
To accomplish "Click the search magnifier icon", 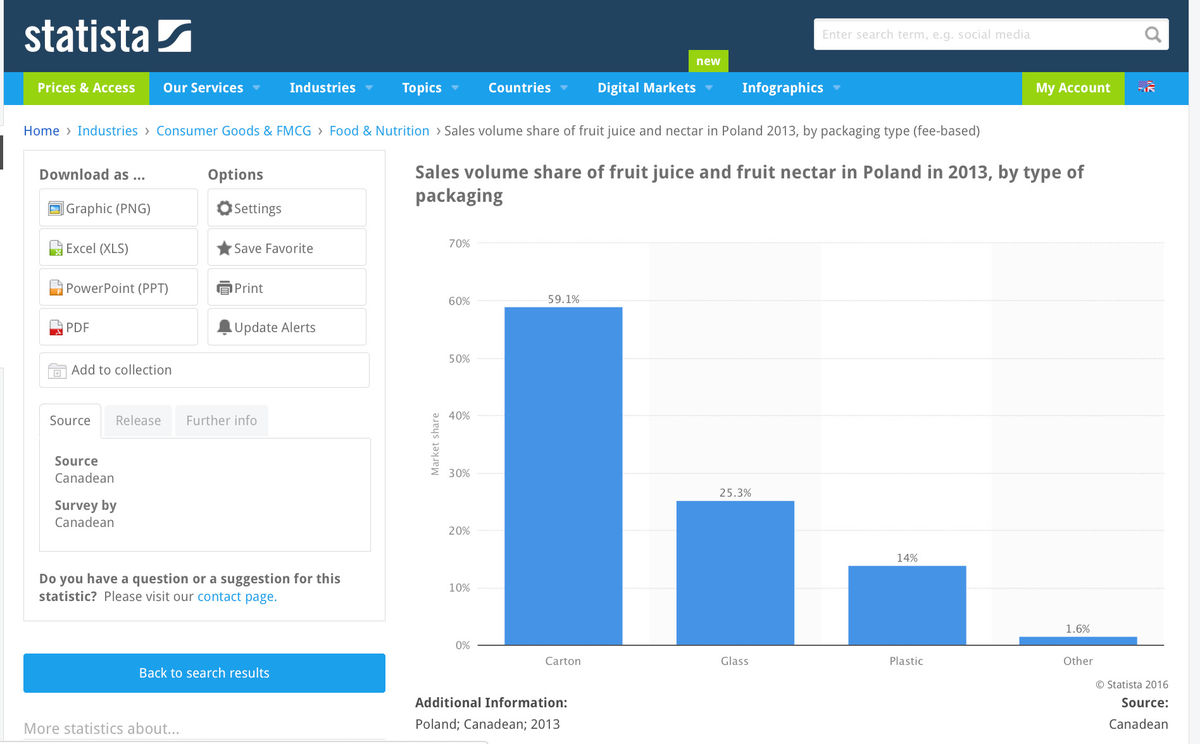I will (1153, 34).
